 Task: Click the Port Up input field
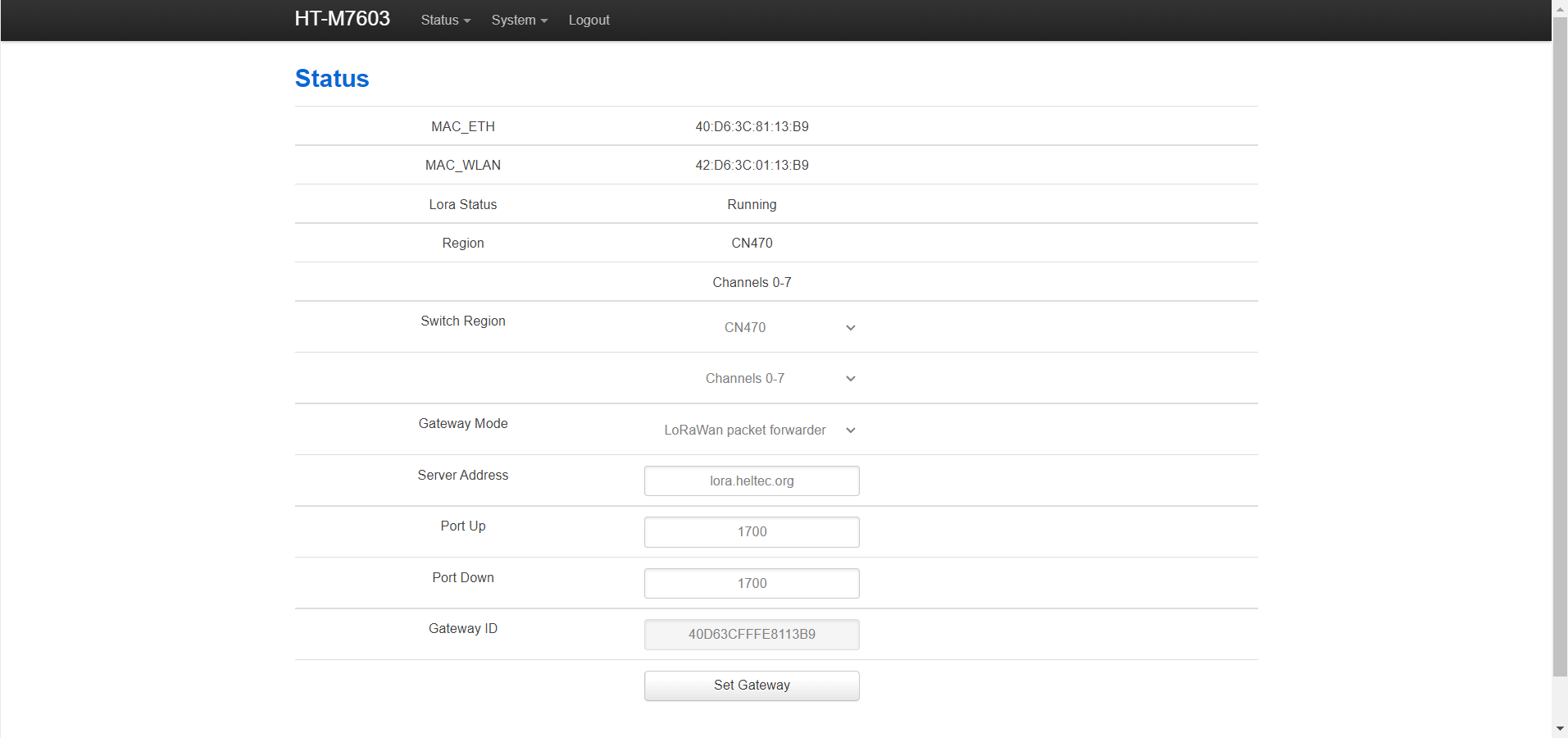coord(752,532)
